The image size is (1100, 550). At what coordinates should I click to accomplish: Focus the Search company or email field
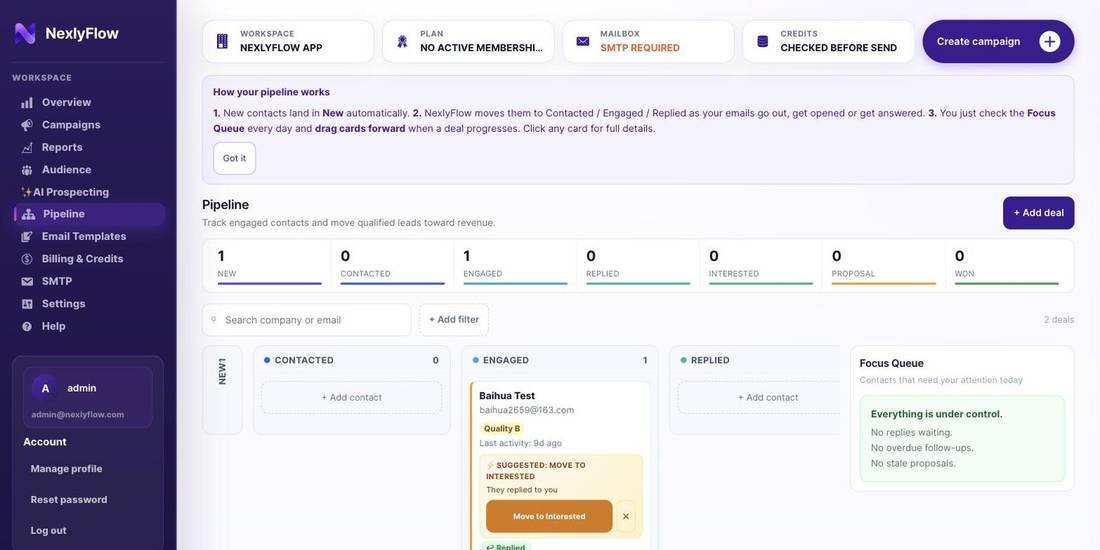(307, 320)
